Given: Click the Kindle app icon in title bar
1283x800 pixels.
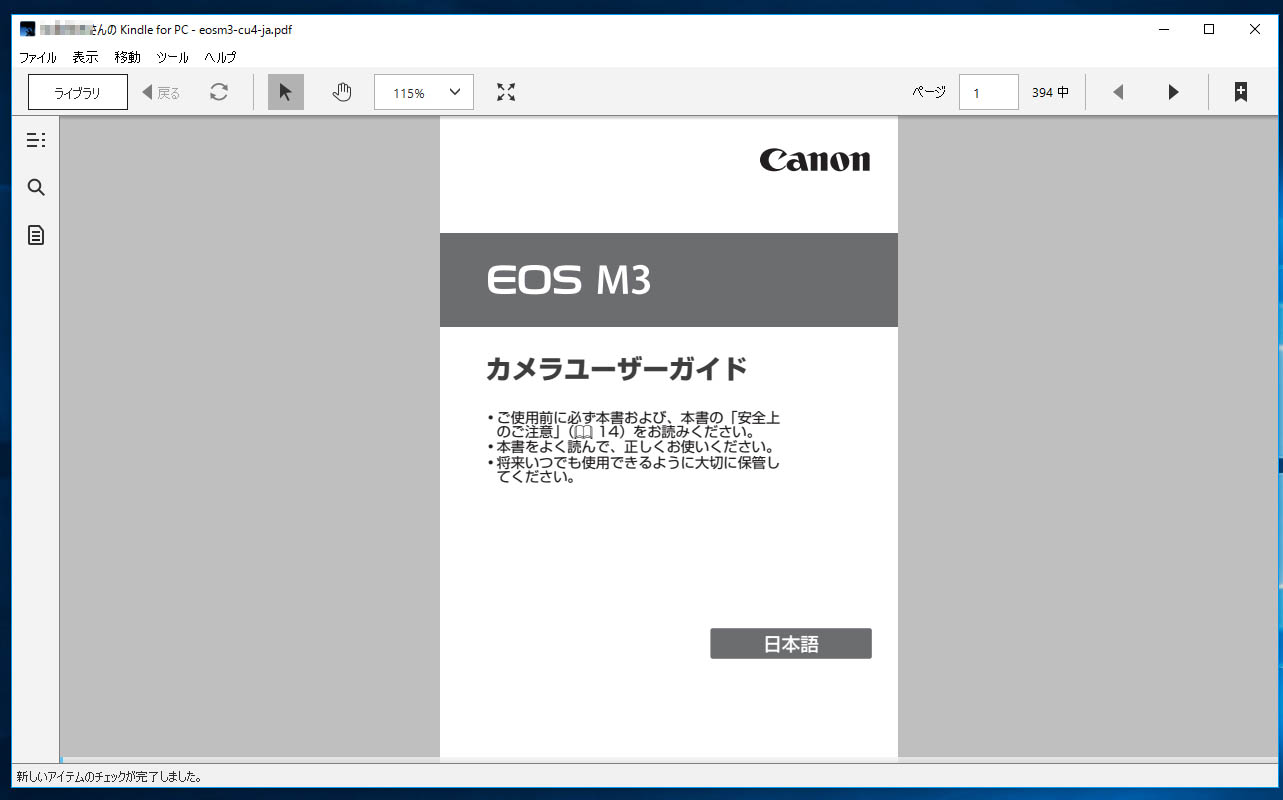Looking at the screenshot, I should 28,29.
